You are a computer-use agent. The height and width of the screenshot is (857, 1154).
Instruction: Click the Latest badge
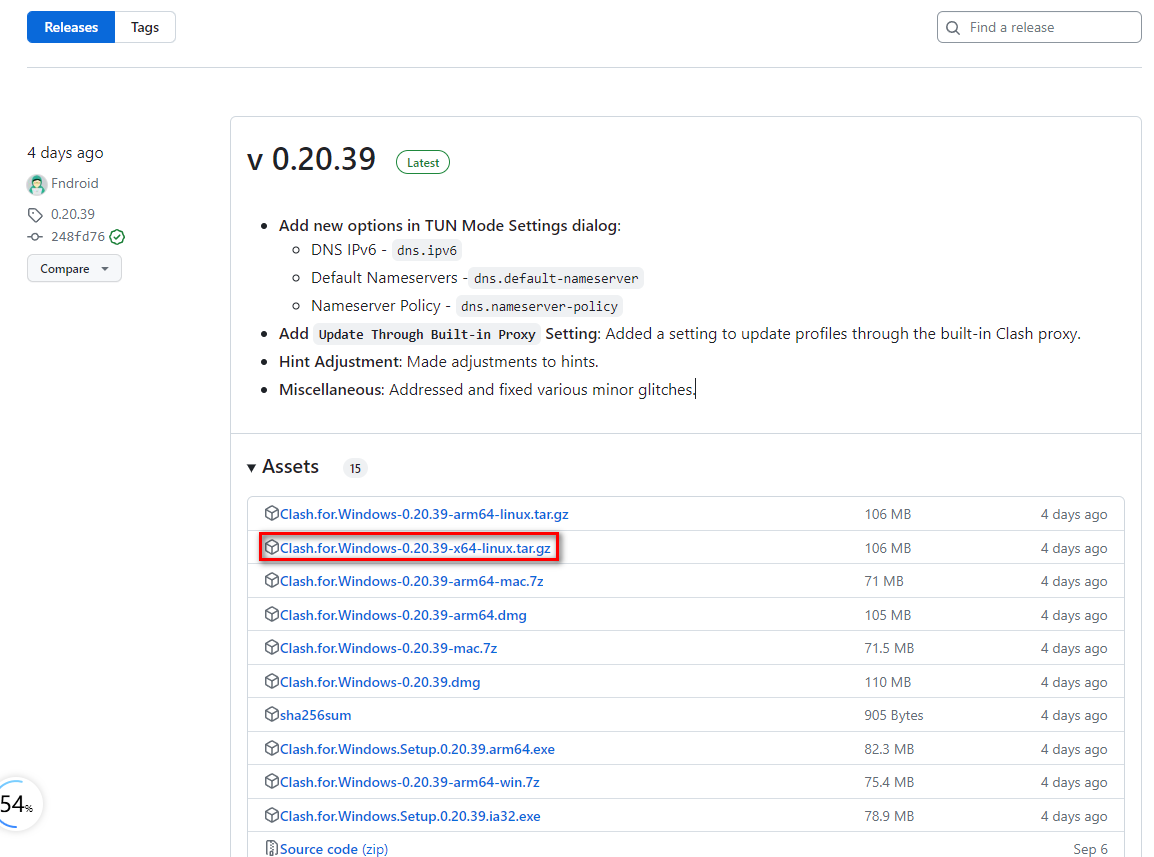[x=423, y=163]
